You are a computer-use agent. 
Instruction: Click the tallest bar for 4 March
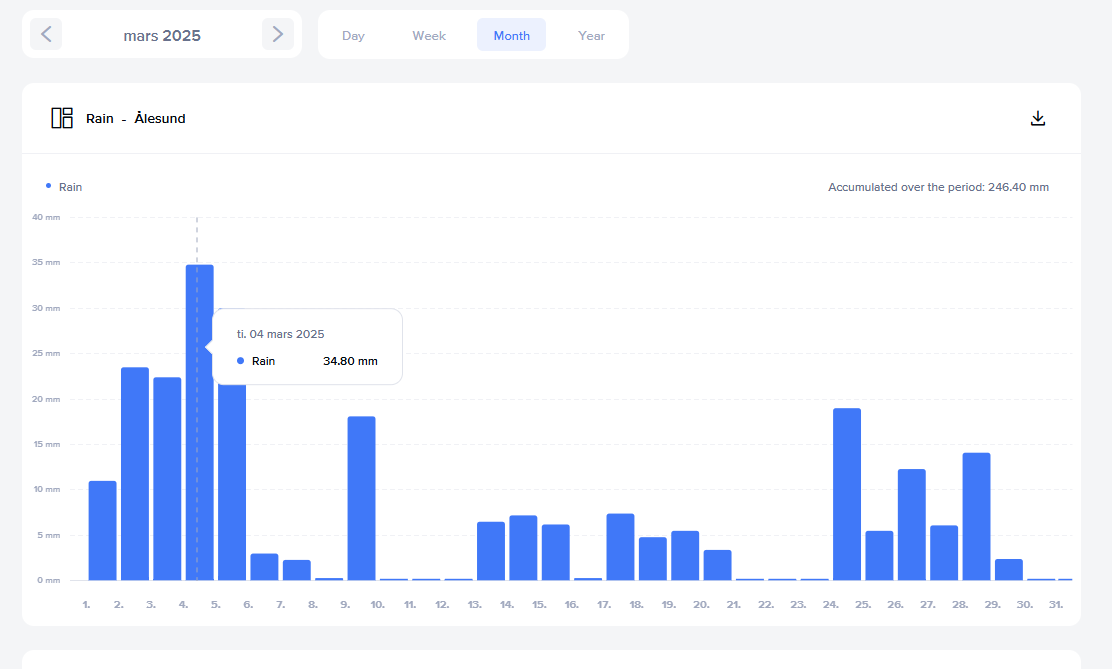coord(199,421)
